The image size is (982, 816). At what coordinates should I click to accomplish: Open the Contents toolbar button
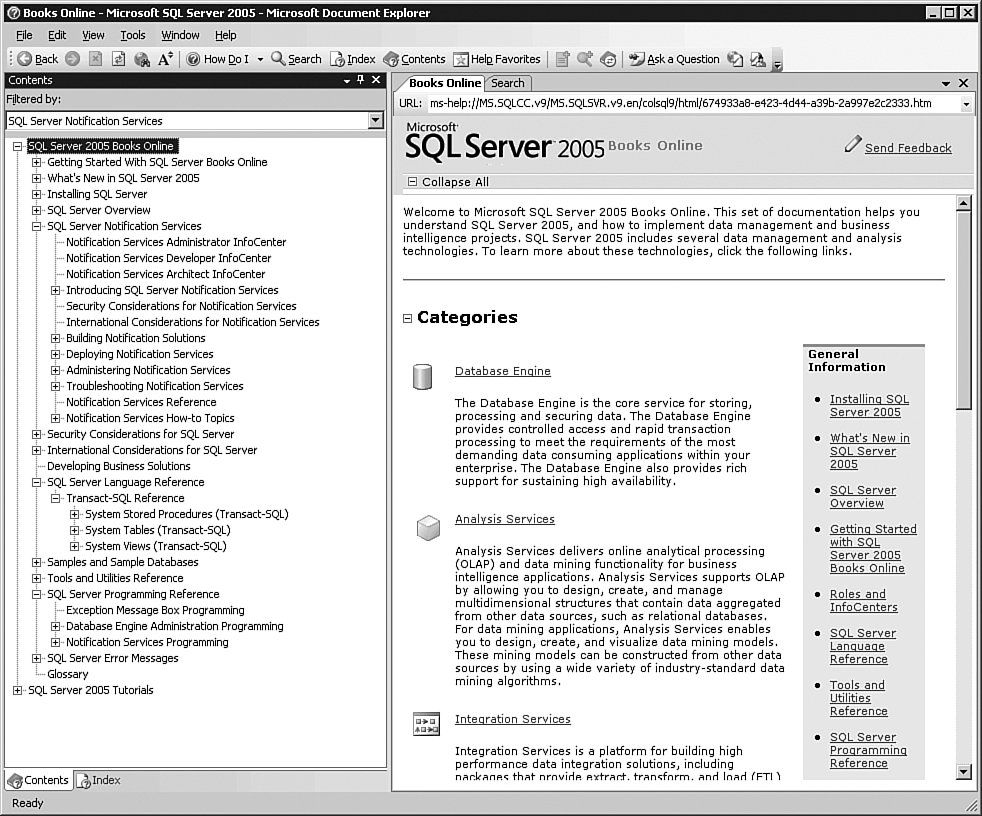click(415, 59)
